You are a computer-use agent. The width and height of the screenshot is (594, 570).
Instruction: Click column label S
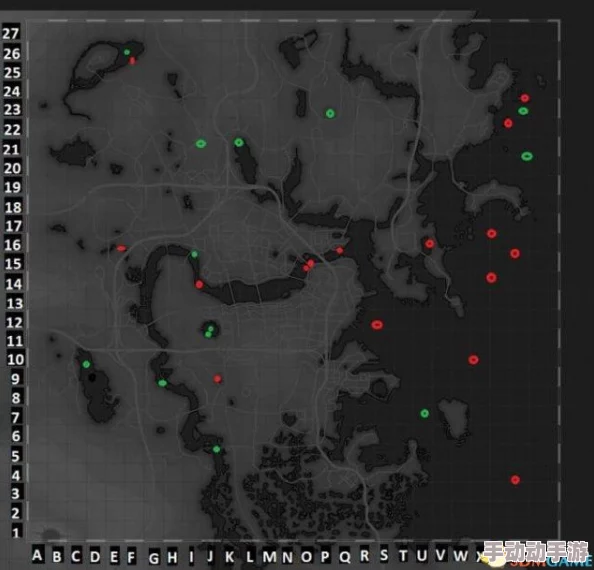(384, 556)
